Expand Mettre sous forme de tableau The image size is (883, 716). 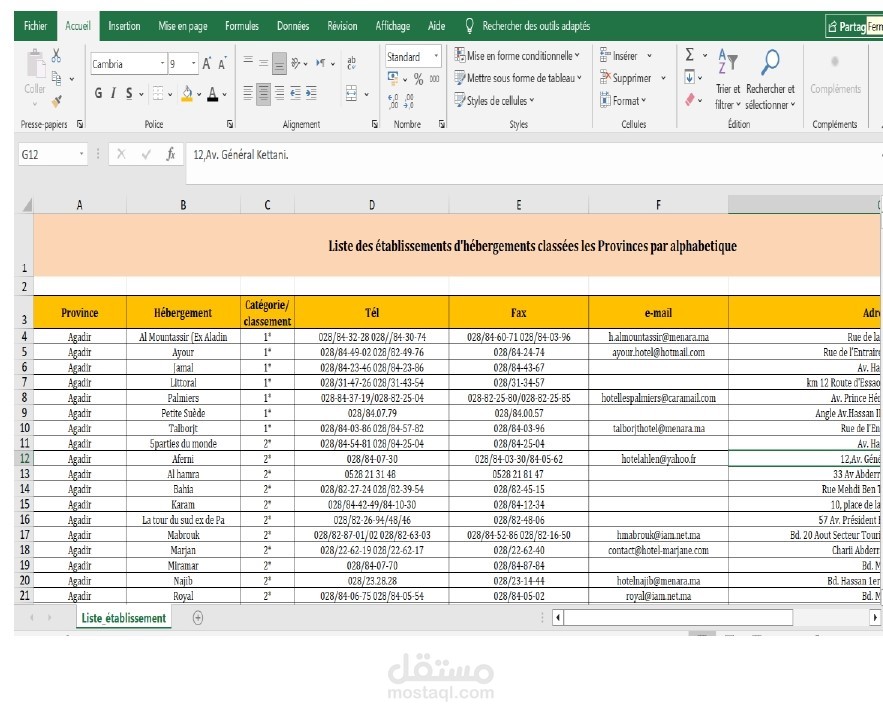518,78
